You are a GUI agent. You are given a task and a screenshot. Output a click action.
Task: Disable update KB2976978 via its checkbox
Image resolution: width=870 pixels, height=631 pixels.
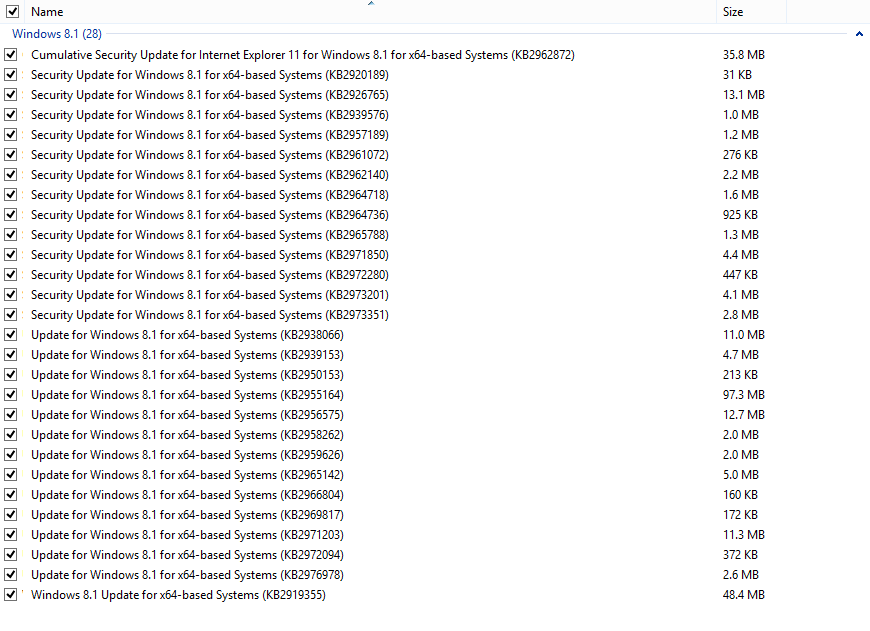tap(11, 575)
